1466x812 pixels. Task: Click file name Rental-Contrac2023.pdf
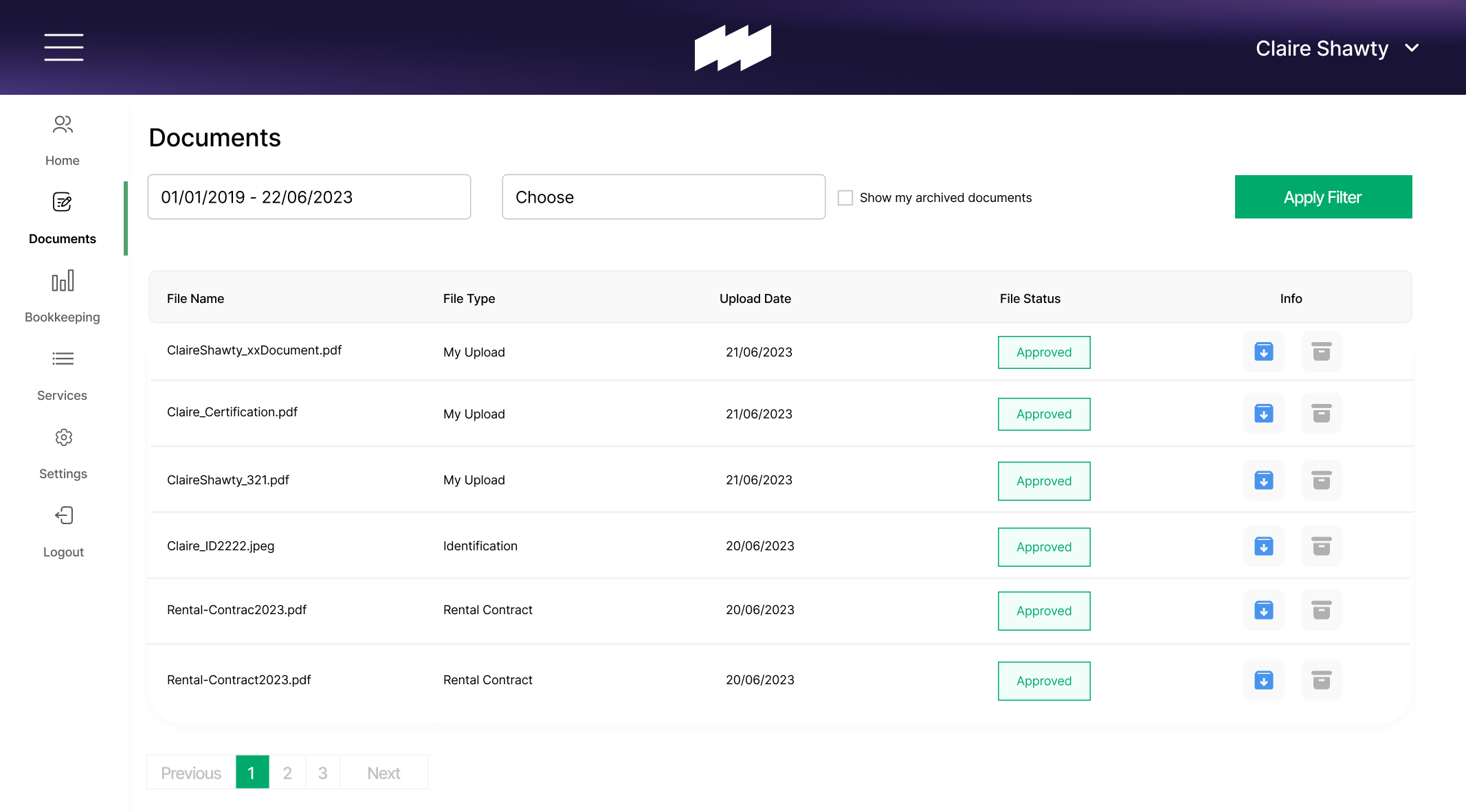(x=236, y=610)
